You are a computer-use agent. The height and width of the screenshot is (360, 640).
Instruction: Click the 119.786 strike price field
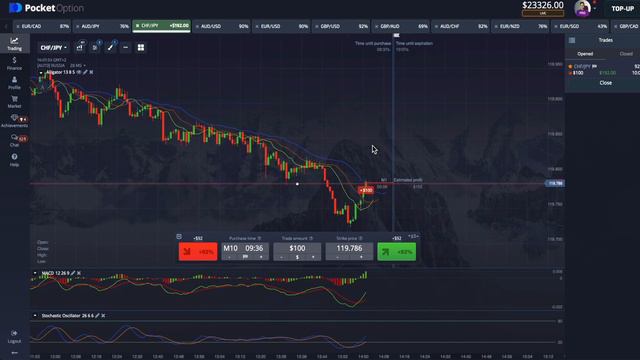(349, 249)
